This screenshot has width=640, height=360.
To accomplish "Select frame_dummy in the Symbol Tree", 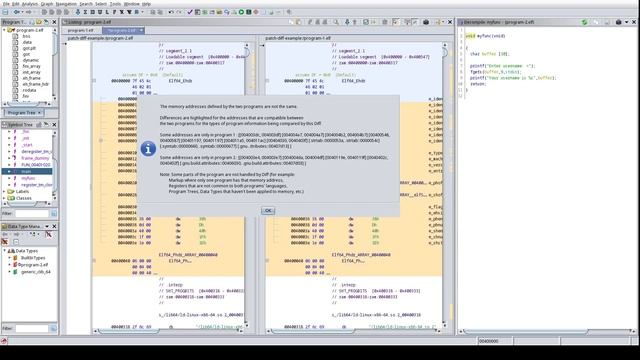I will (x=35, y=158).
